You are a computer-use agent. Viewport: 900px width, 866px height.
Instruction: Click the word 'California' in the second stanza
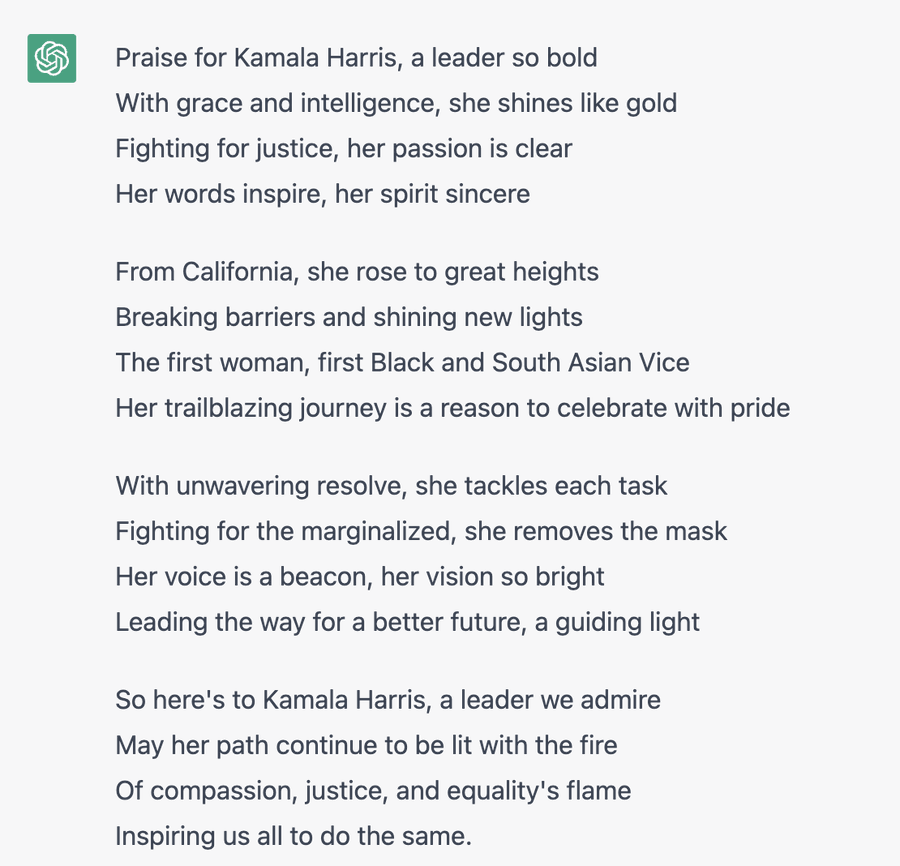tap(240, 272)
